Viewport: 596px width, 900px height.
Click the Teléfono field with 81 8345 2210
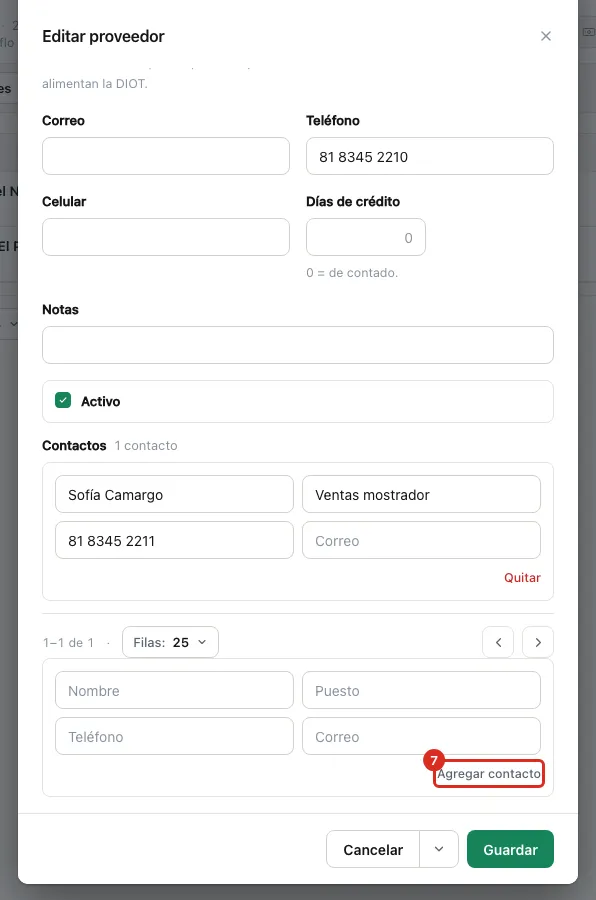click(429, 156)
